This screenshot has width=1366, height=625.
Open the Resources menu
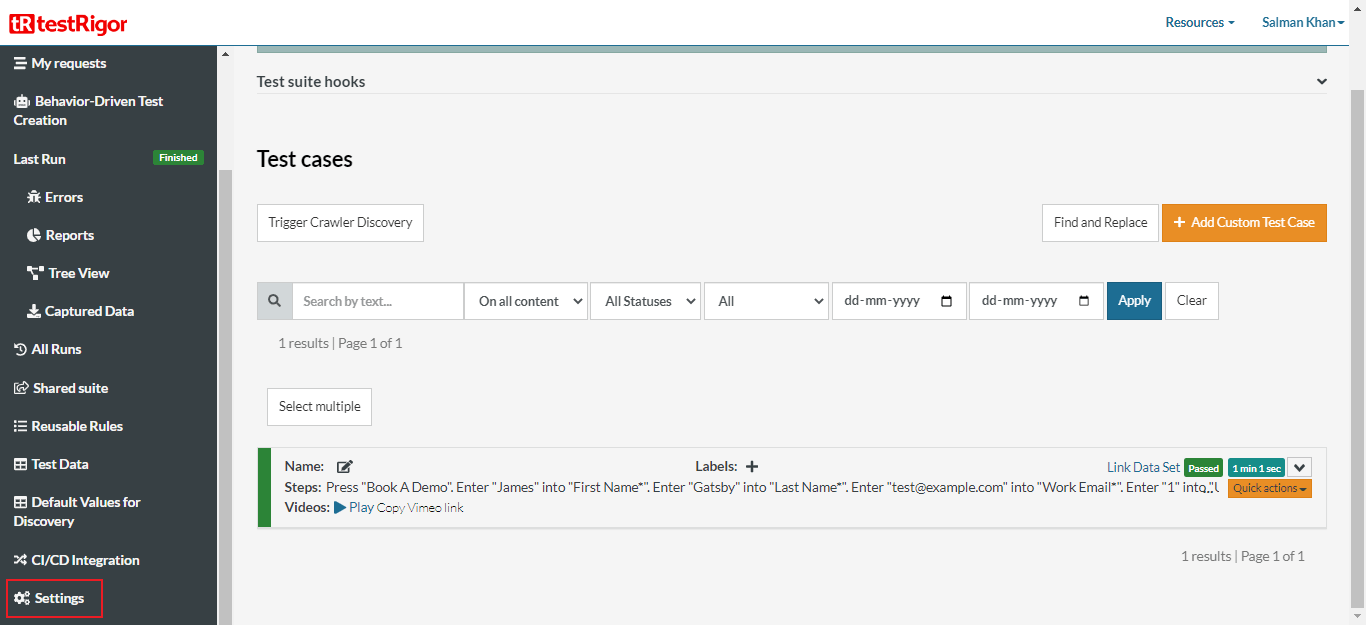[1199, 22]
